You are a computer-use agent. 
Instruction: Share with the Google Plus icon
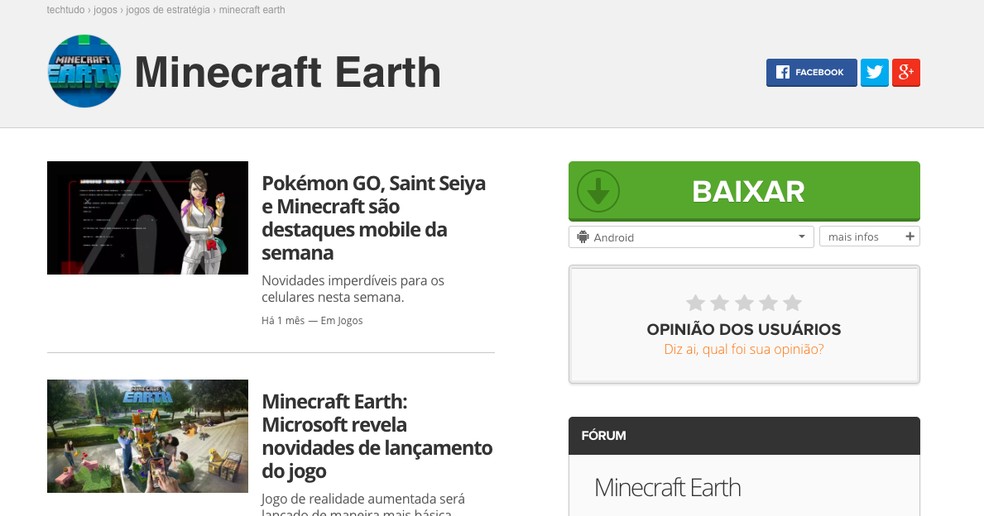[x=906, y=72]
